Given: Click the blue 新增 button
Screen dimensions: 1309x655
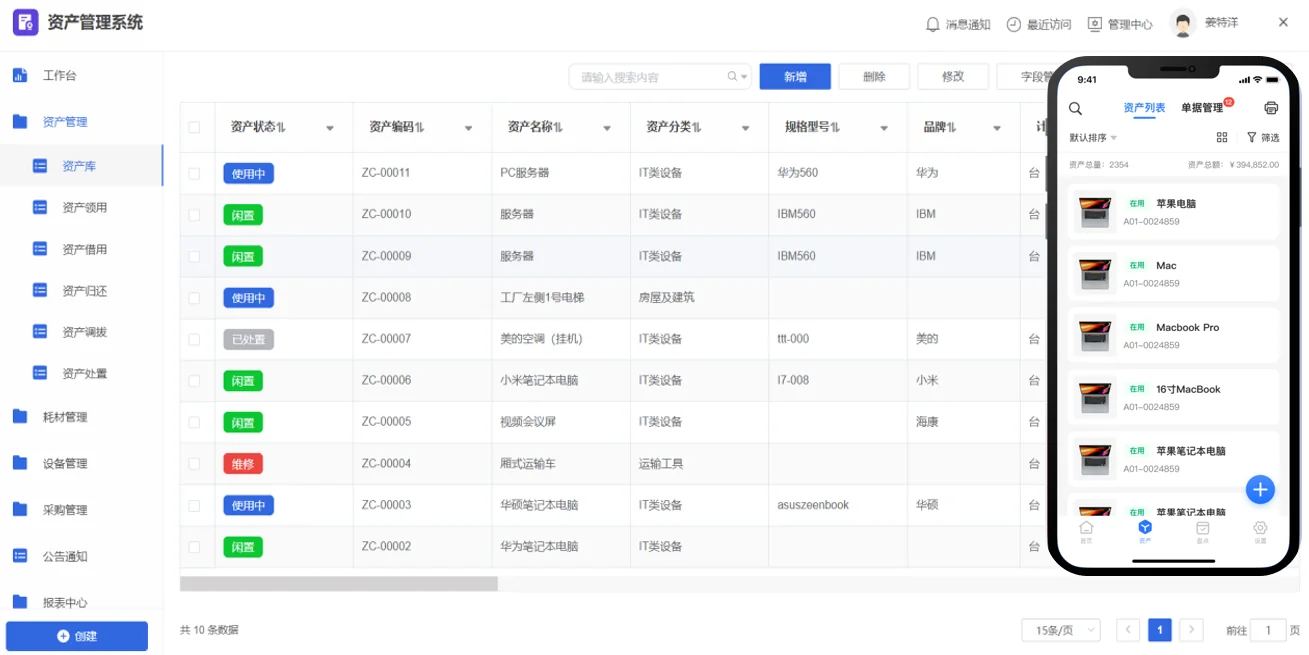Looking at the screenshot, I should pos(795,76).
